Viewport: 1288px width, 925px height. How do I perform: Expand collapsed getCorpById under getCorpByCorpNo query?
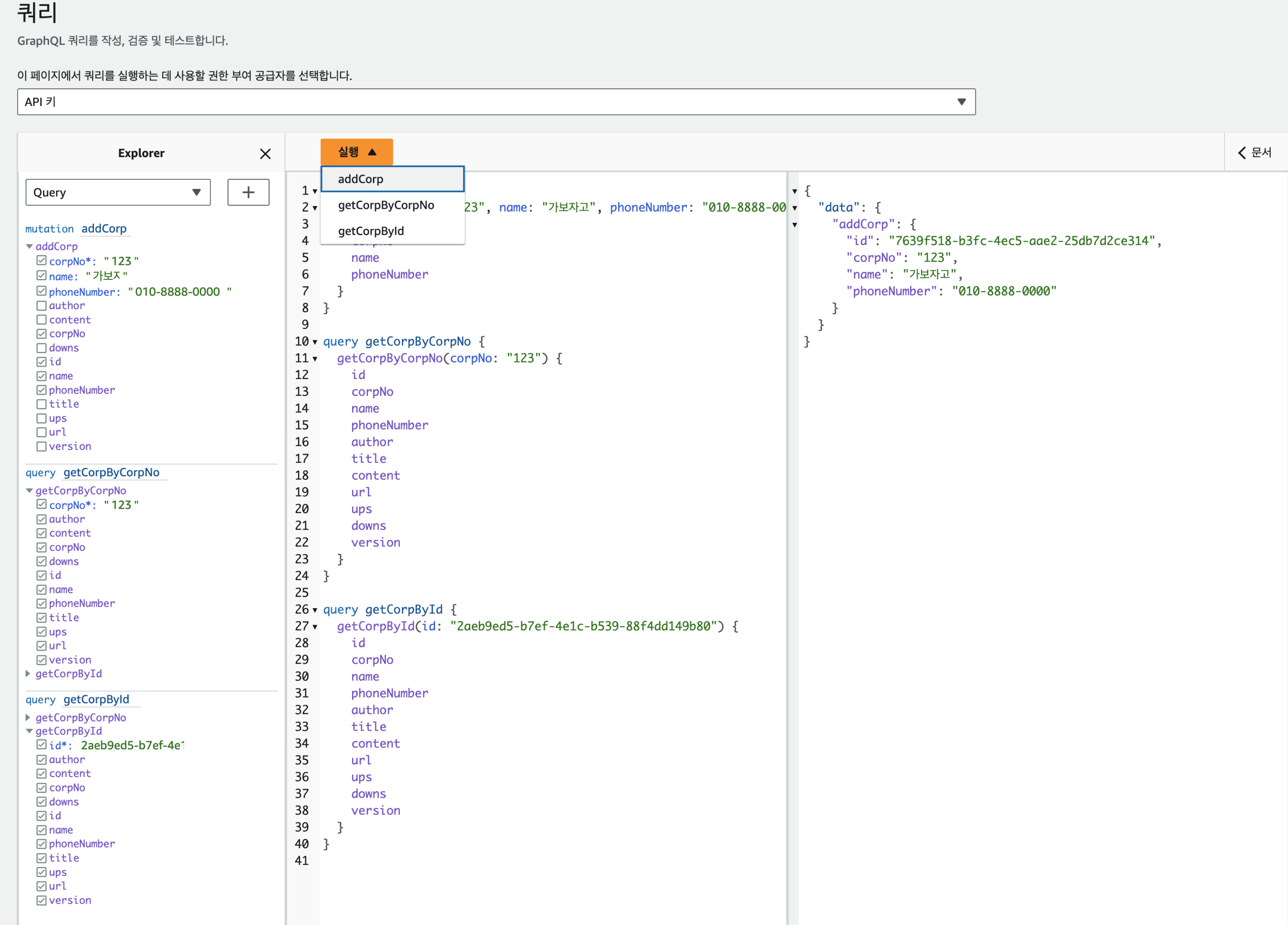[28, 674]
